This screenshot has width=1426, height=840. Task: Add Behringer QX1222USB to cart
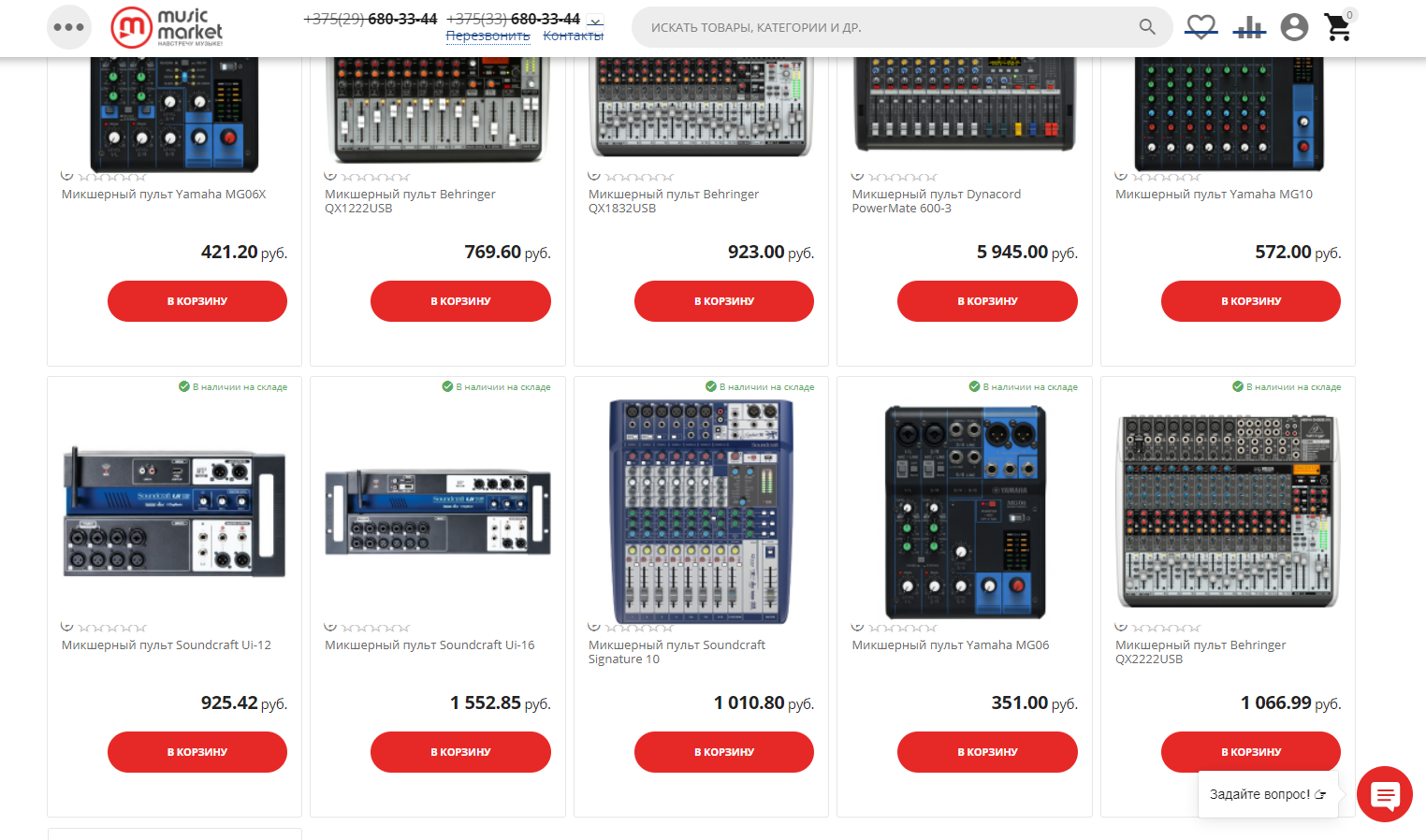460,301
